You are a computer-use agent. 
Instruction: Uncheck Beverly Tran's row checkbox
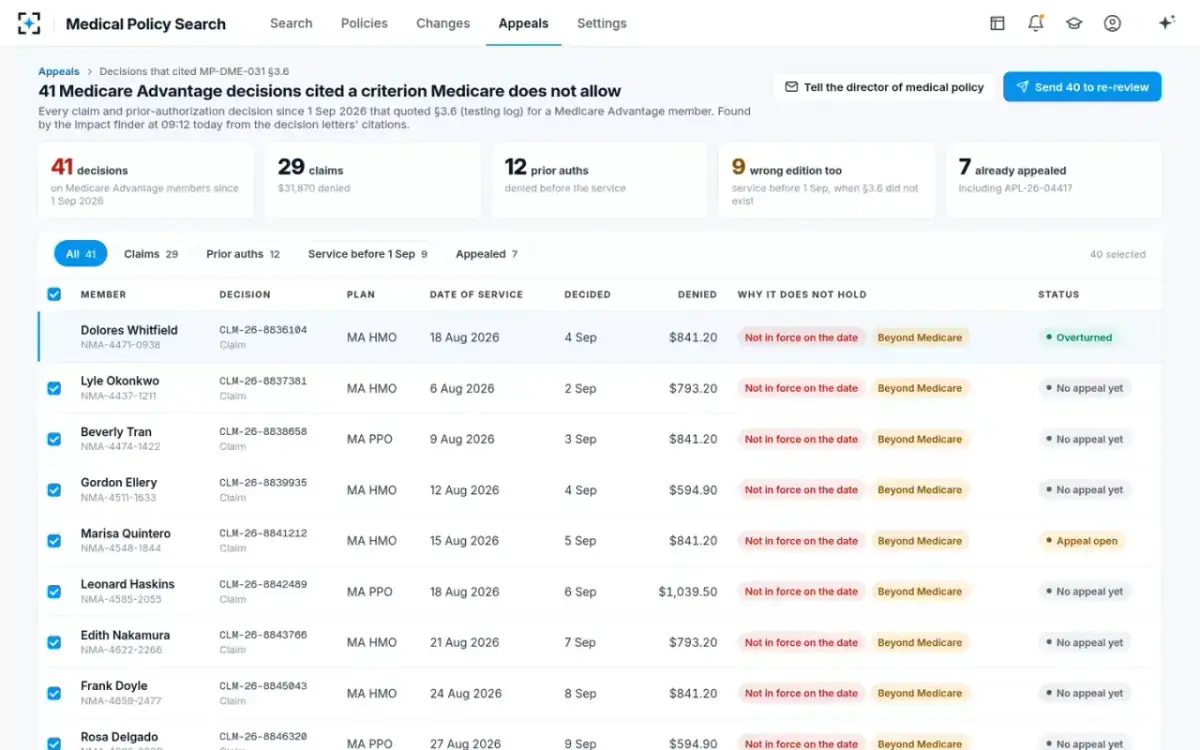[54, 439]
